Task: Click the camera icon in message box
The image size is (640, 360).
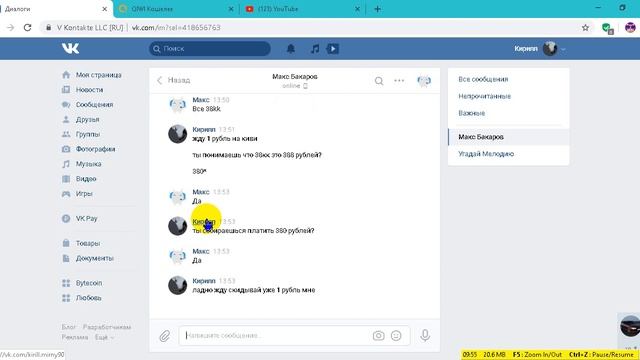Action: (378, 336)
